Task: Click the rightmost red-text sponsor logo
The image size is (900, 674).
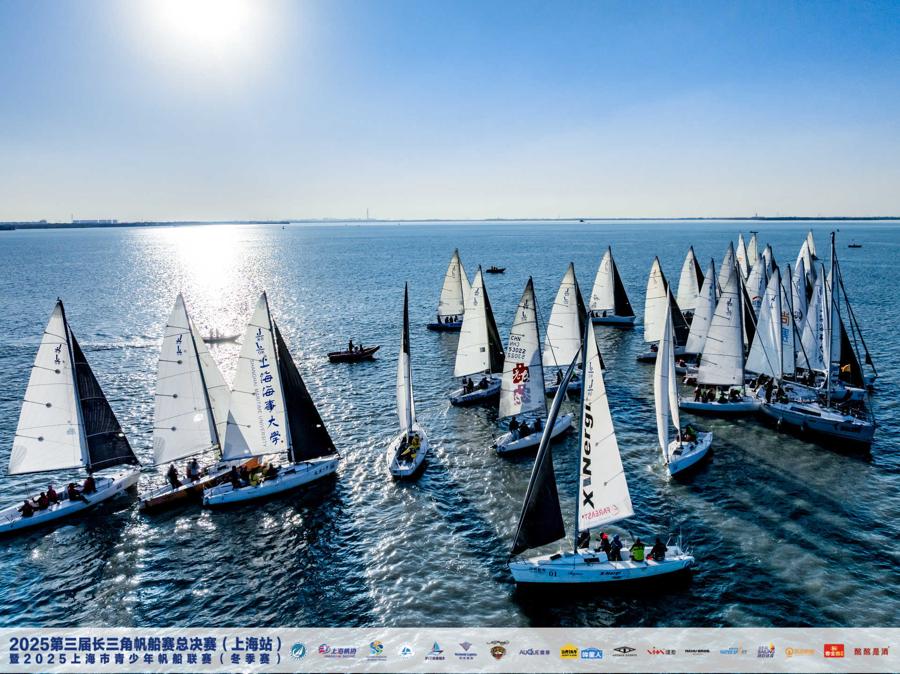Action: coord(870,651)
